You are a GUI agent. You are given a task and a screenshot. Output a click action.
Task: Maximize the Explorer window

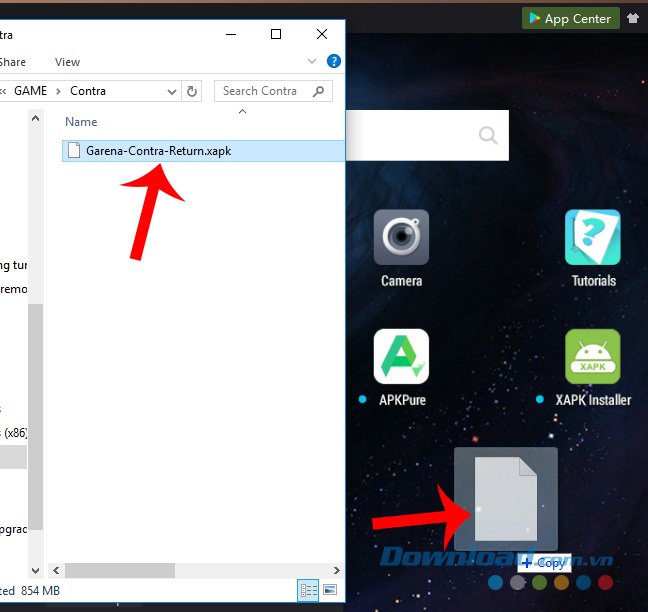[x=276, y=34]
